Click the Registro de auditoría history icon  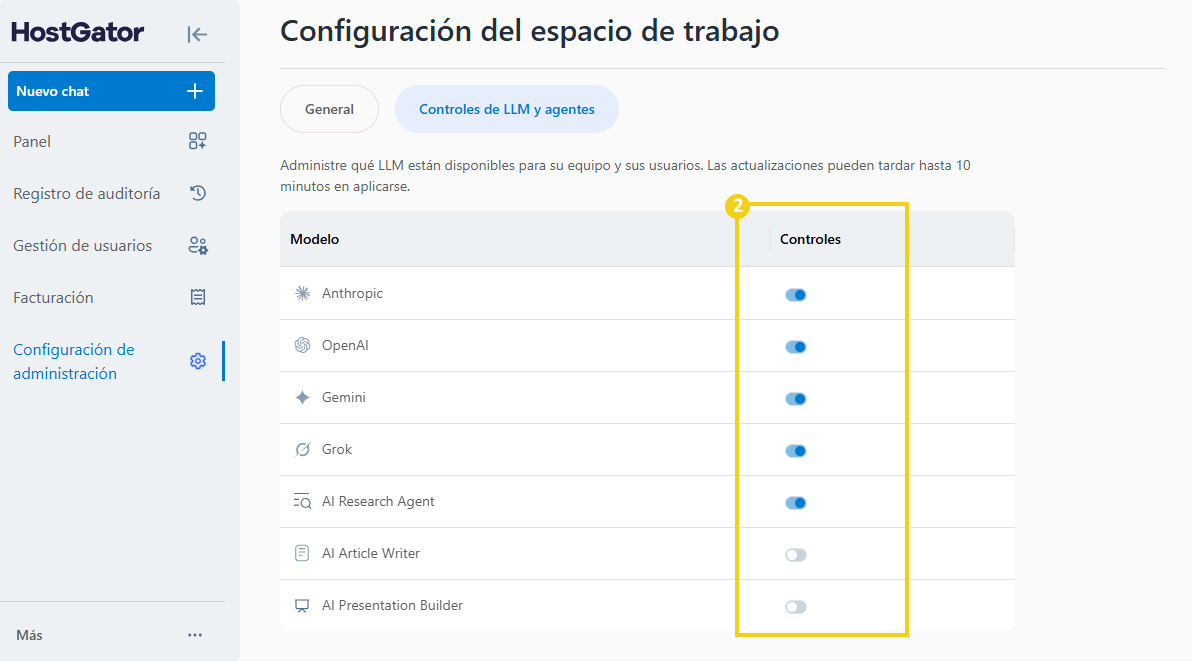(x=198, y=193)
